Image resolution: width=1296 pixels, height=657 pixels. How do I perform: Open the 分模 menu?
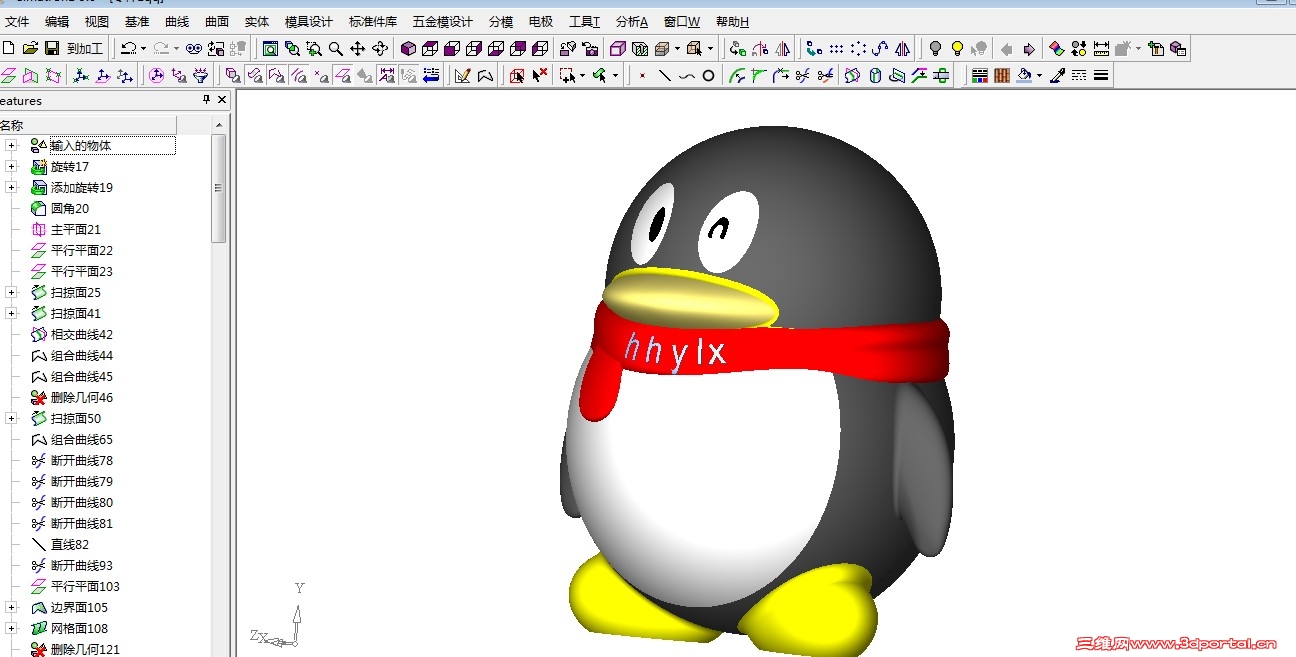(501, 21)
